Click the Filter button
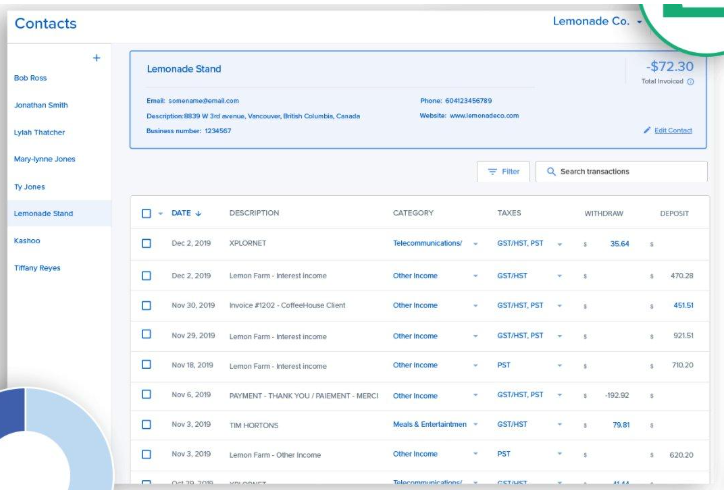 point(503,172)
